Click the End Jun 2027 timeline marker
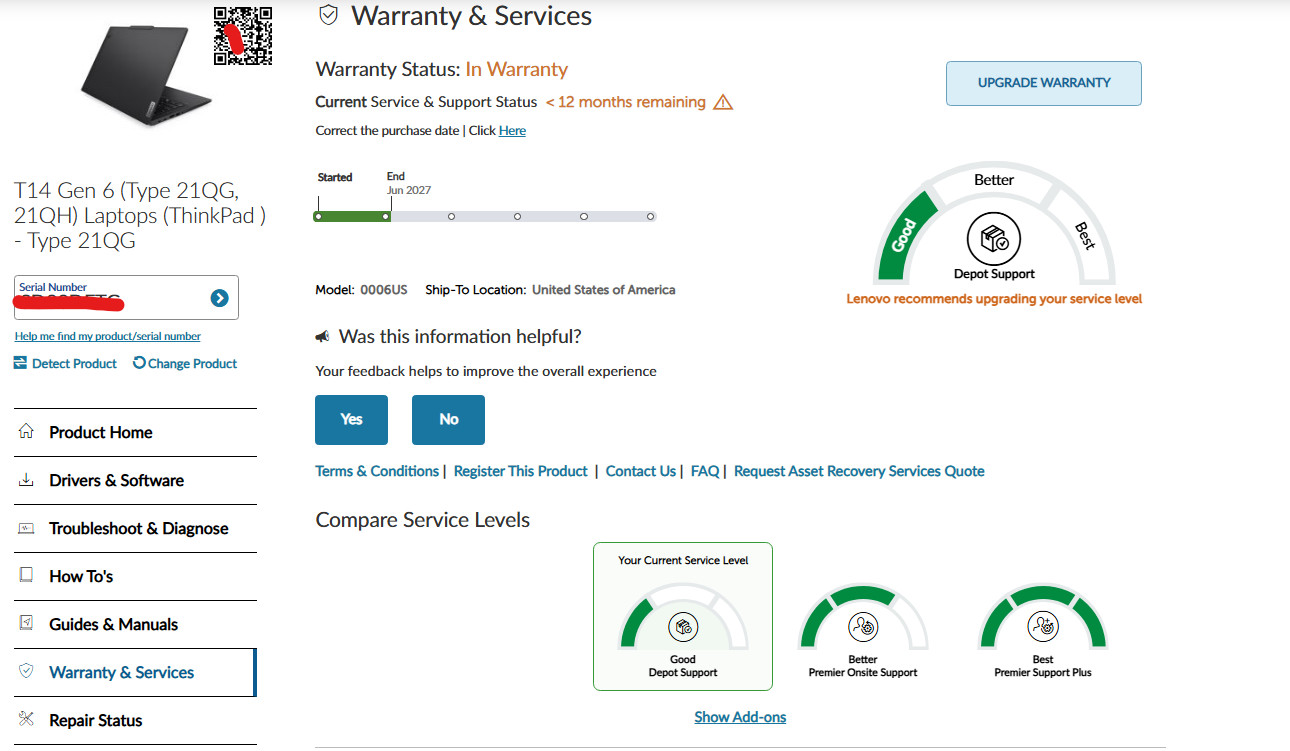This screenshot has width=1290, height=751. click(386, 216)
